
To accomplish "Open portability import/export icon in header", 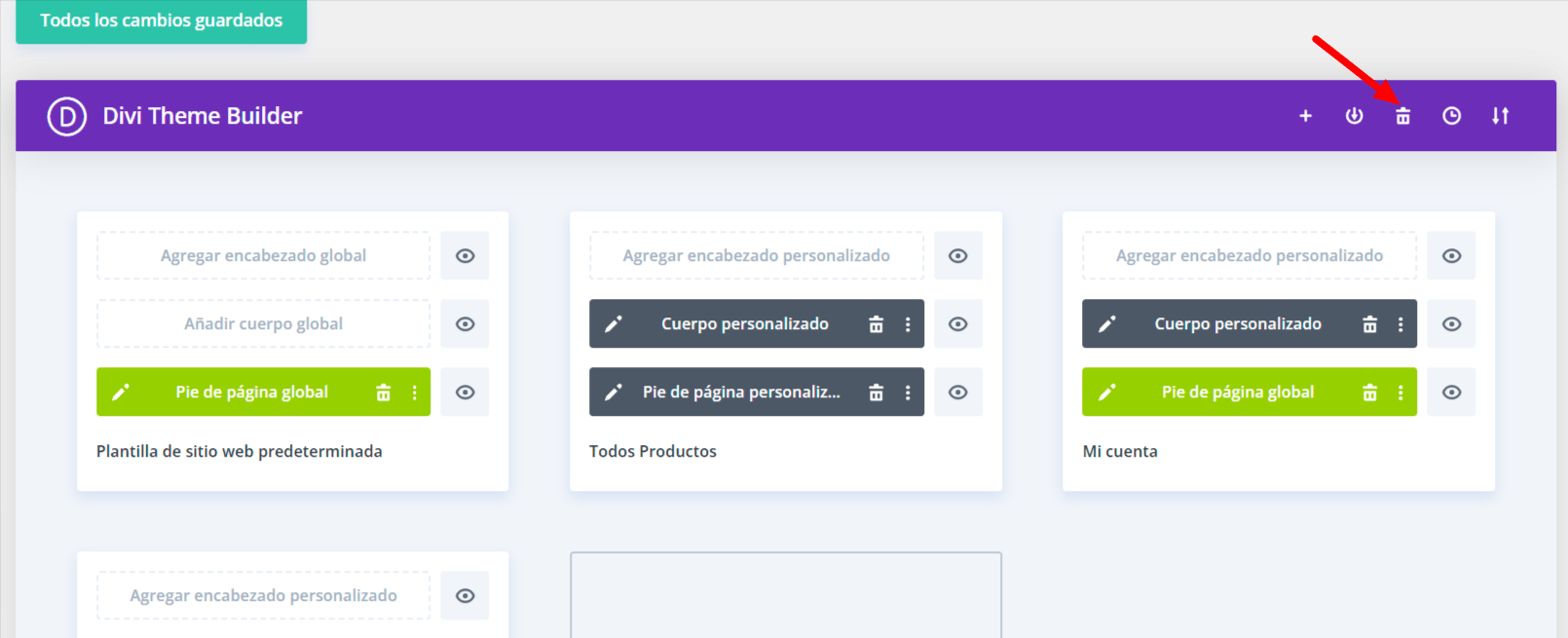I will pos(1354,116).
